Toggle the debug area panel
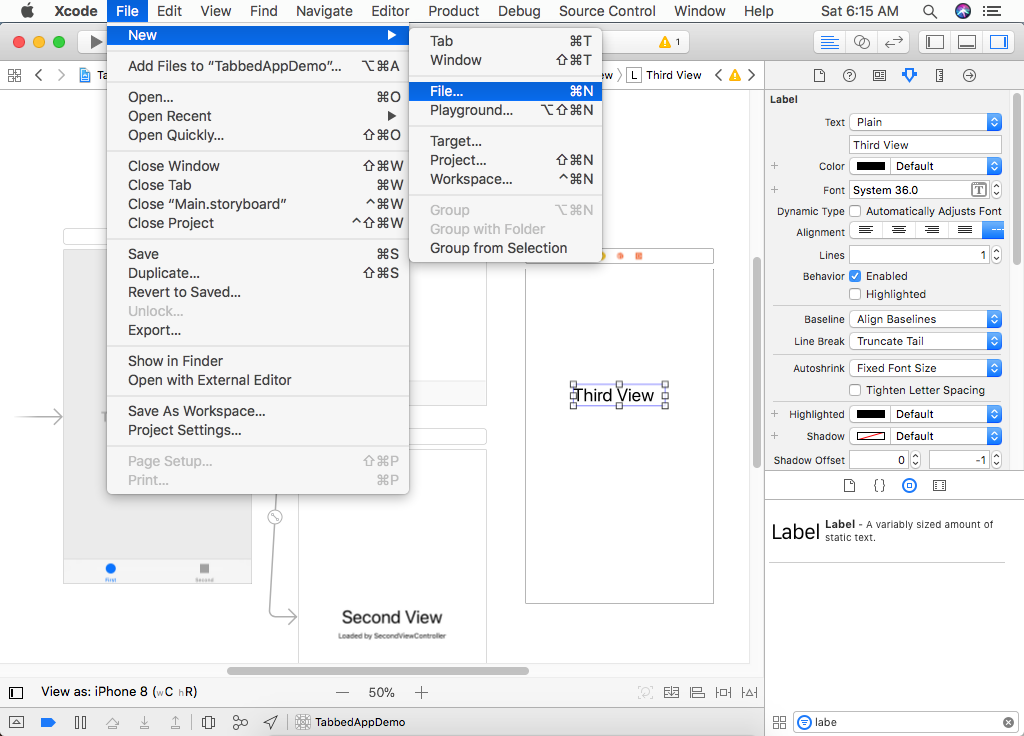Image resolution: width=1024 pixels, height=736 pixels. [x=967, y=42]
